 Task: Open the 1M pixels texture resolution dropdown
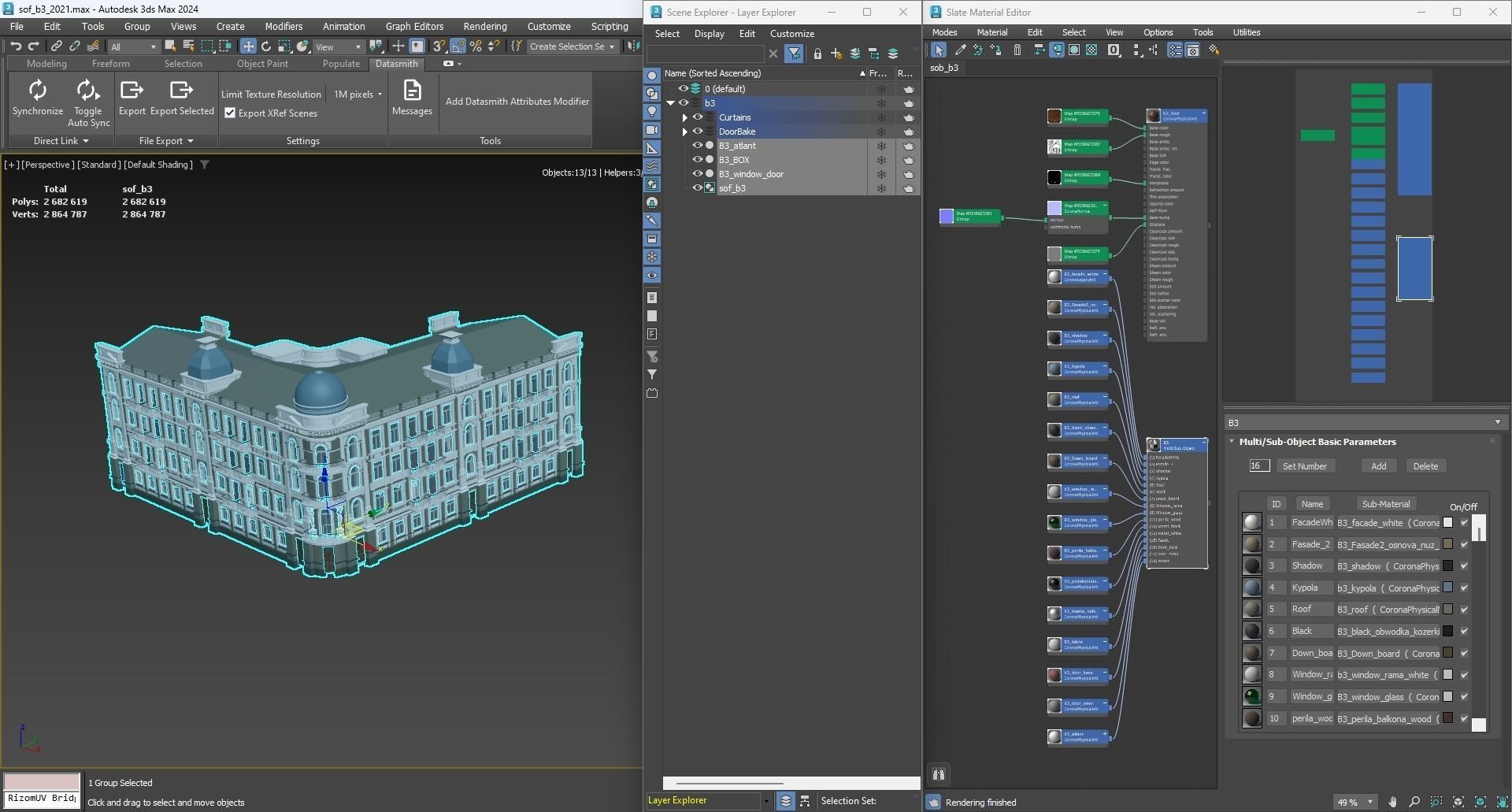coord(358,95)
